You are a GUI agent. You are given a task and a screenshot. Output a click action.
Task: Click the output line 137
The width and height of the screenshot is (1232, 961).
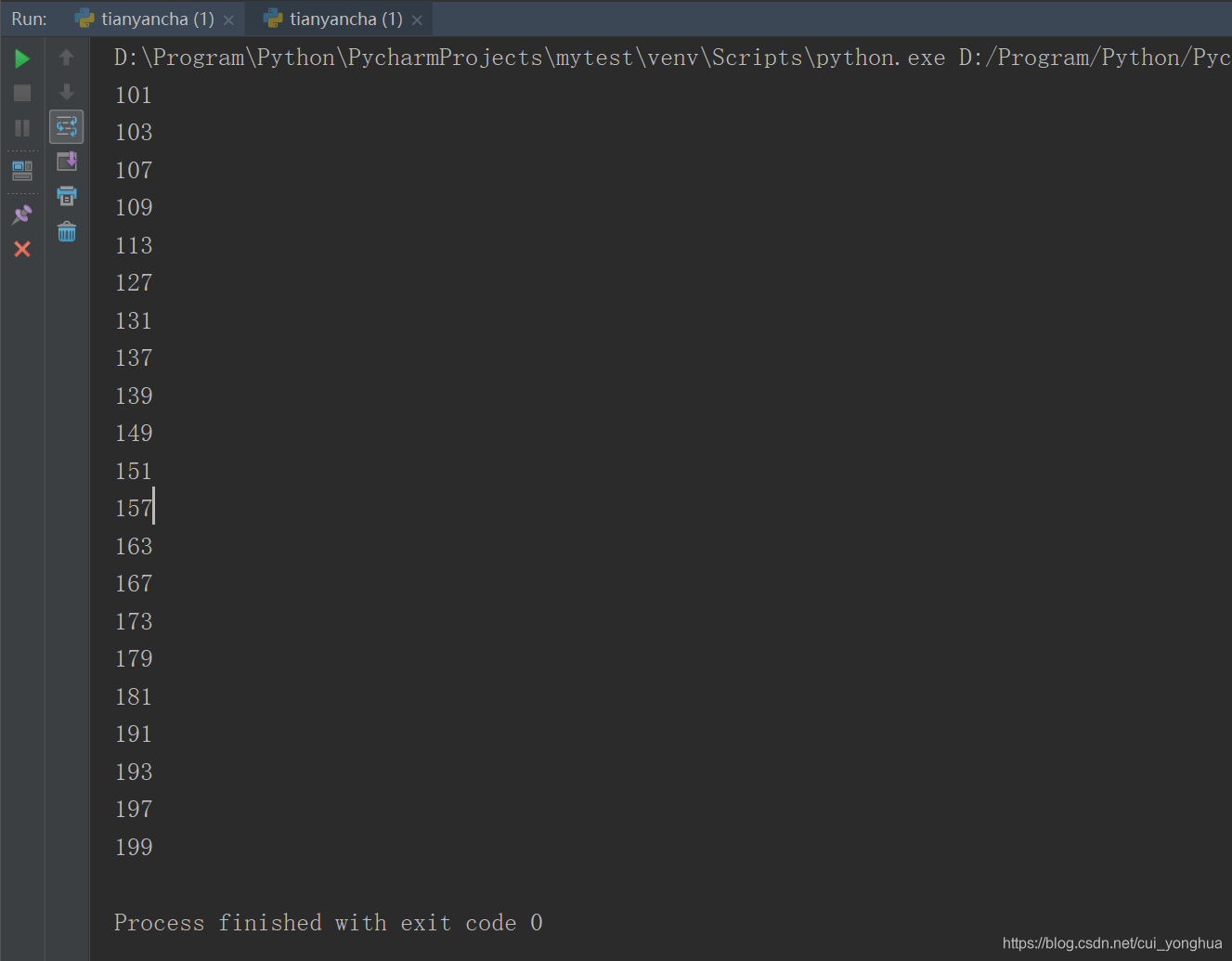coord(134,358)
